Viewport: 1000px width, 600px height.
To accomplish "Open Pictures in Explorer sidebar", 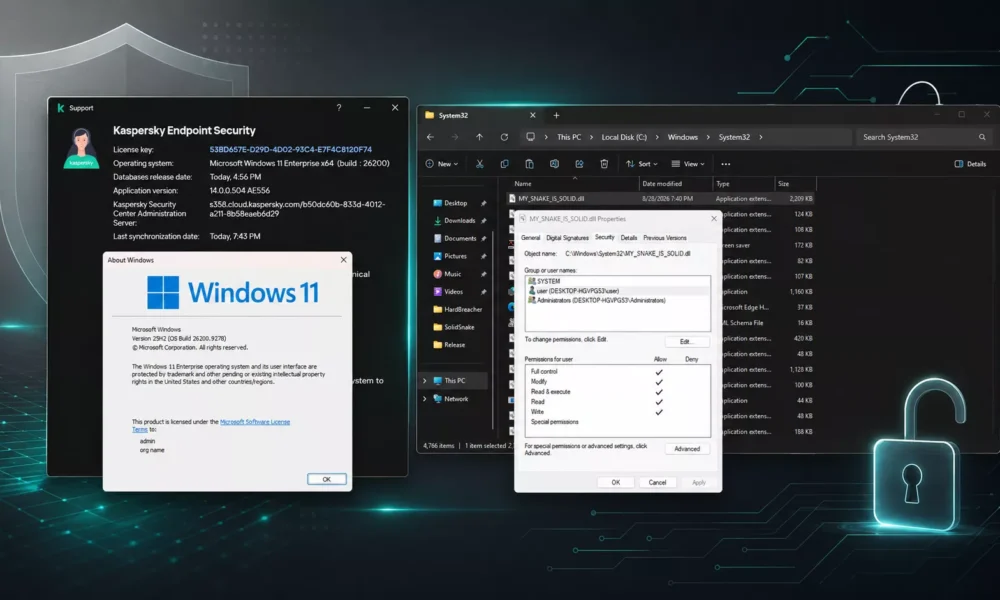I will tap(450, 256).
